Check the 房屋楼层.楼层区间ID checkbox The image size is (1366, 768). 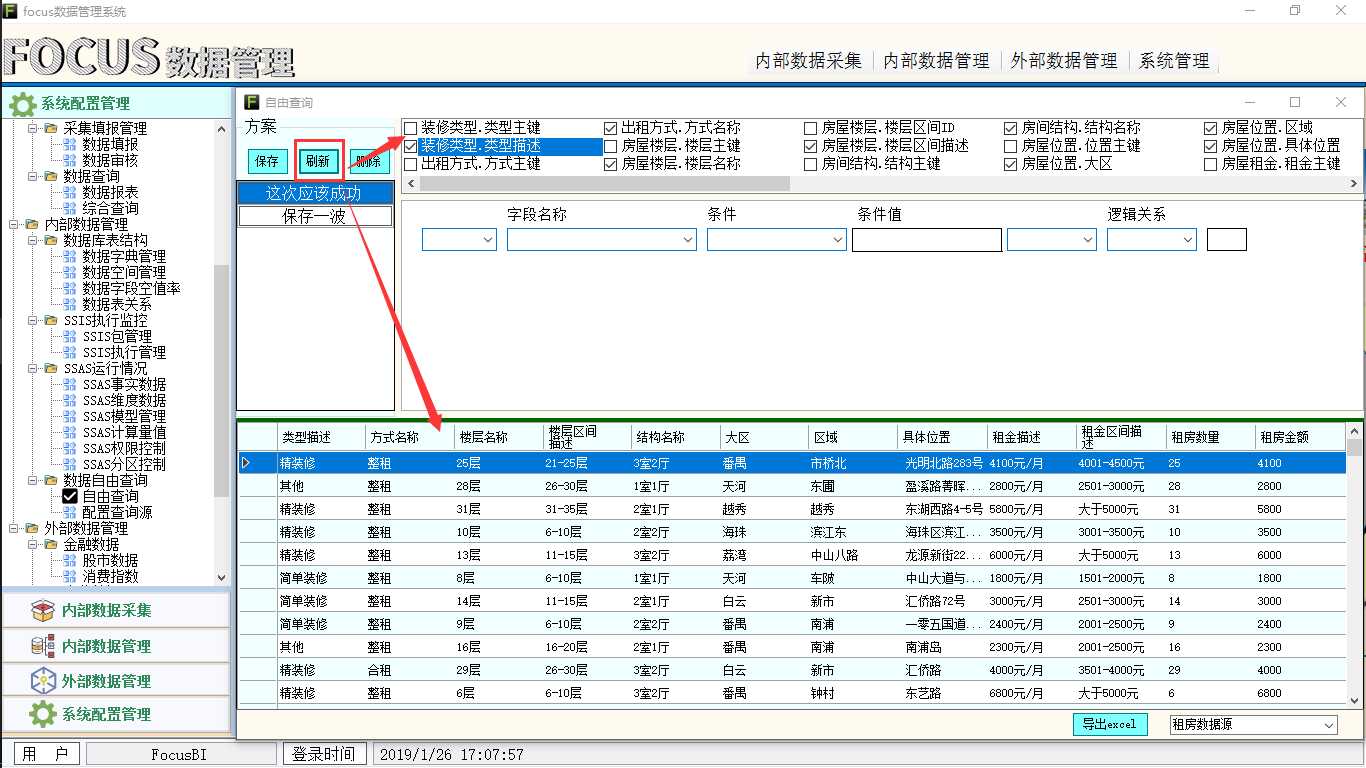tap(811, 128)
